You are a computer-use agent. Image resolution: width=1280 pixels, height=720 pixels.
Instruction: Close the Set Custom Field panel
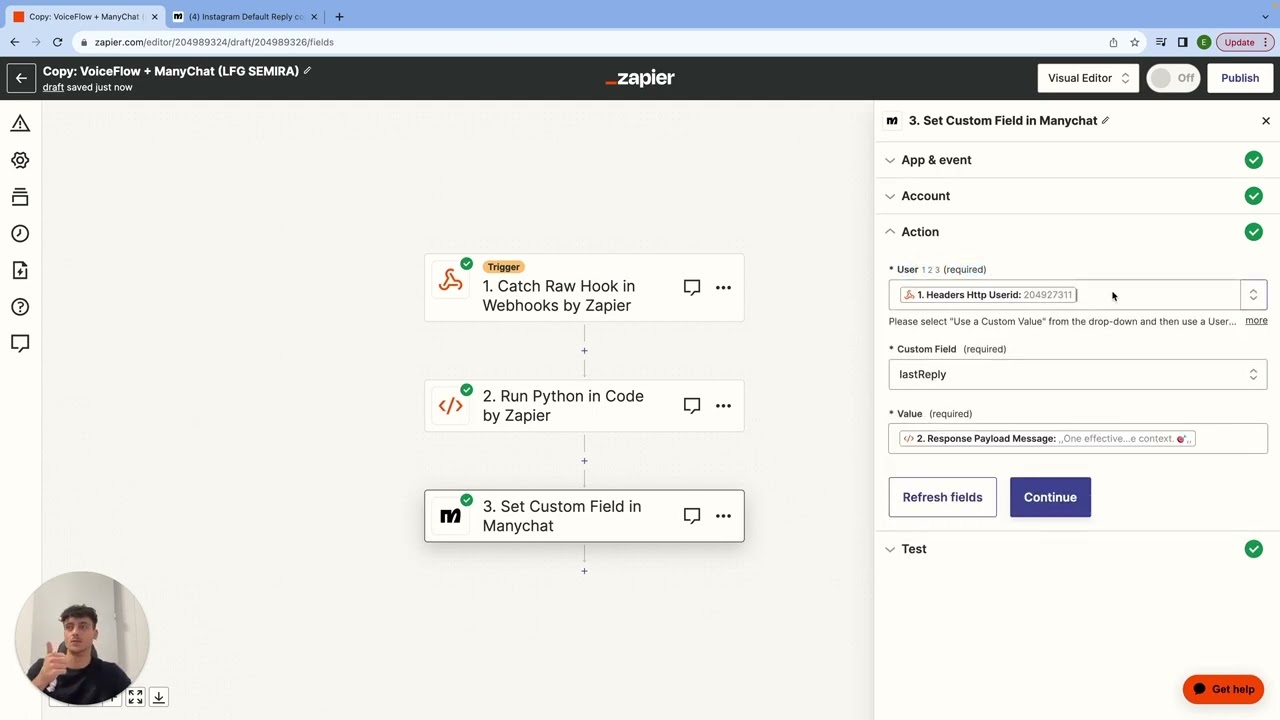click(1266, 121)
